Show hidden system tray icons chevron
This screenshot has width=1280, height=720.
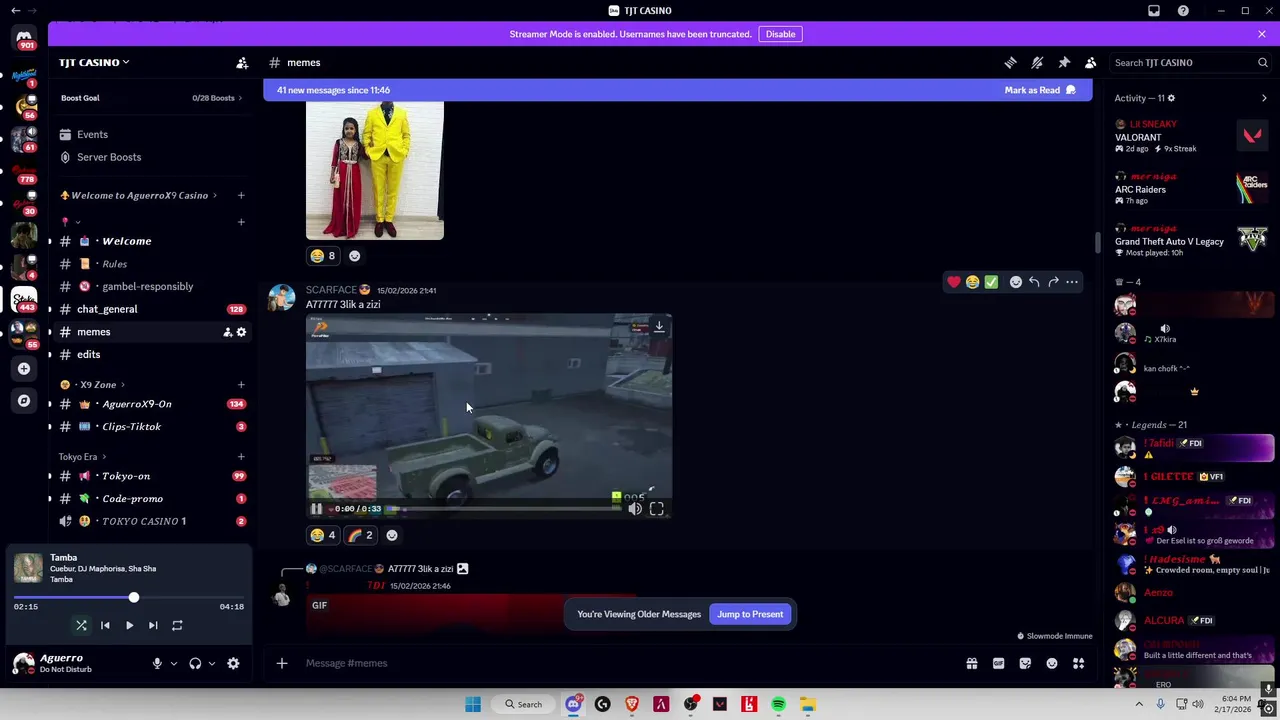pos(1139,704)
